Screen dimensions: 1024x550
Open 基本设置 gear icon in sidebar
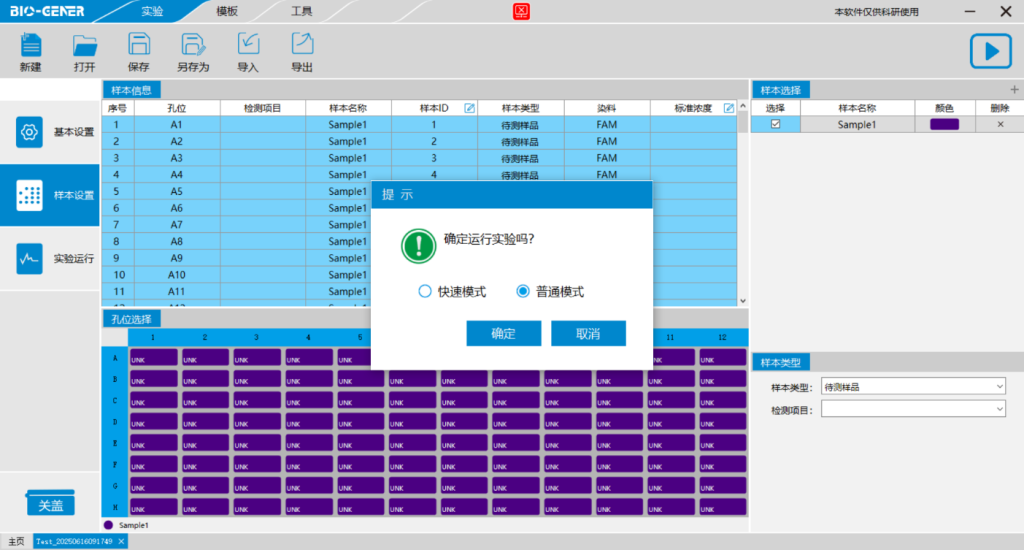point(29,132)
